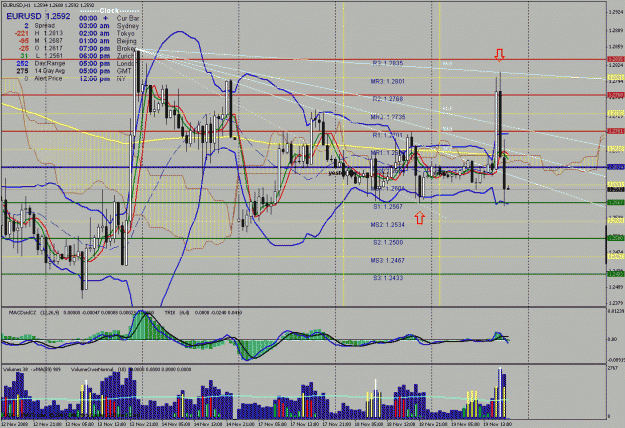Click the VolumeOverNormal indicator label
The width and height of the screenshot is (625, 428).
point(97,369)
